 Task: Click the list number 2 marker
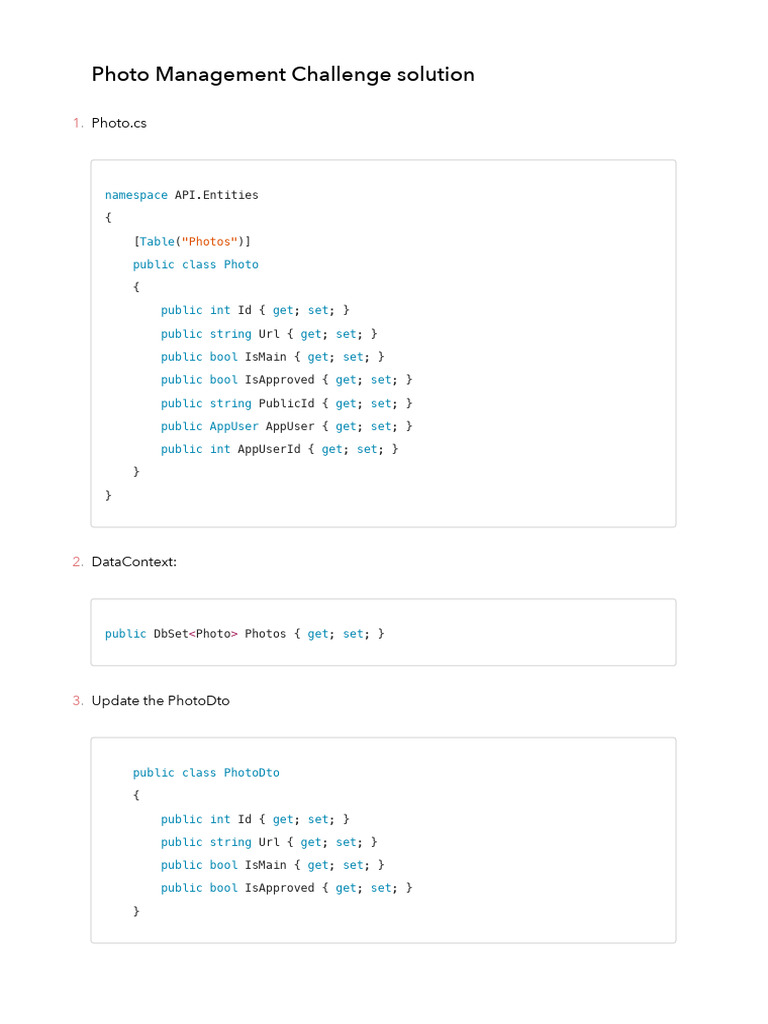(77, 562)
